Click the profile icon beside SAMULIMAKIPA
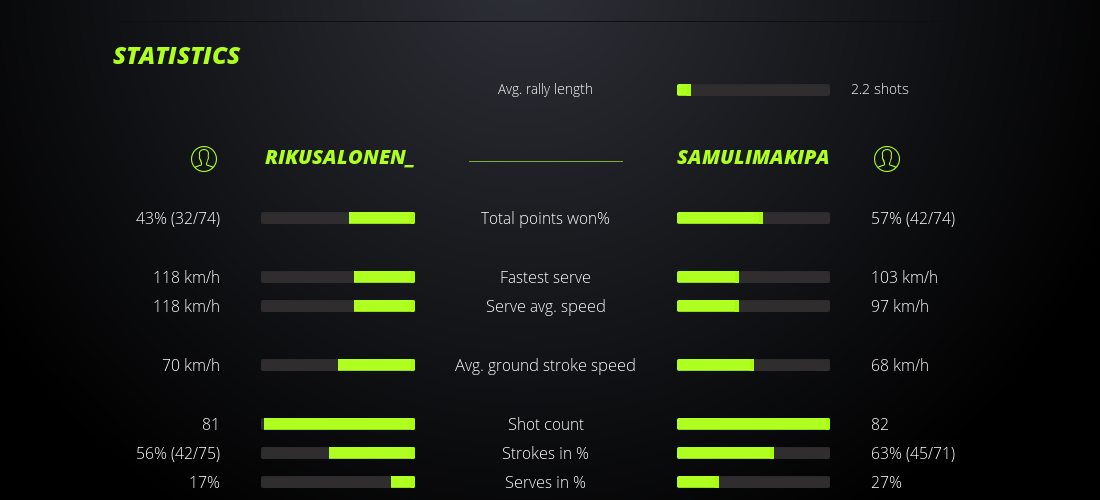This screenshot has height=500, width=1100. [887, 158]
